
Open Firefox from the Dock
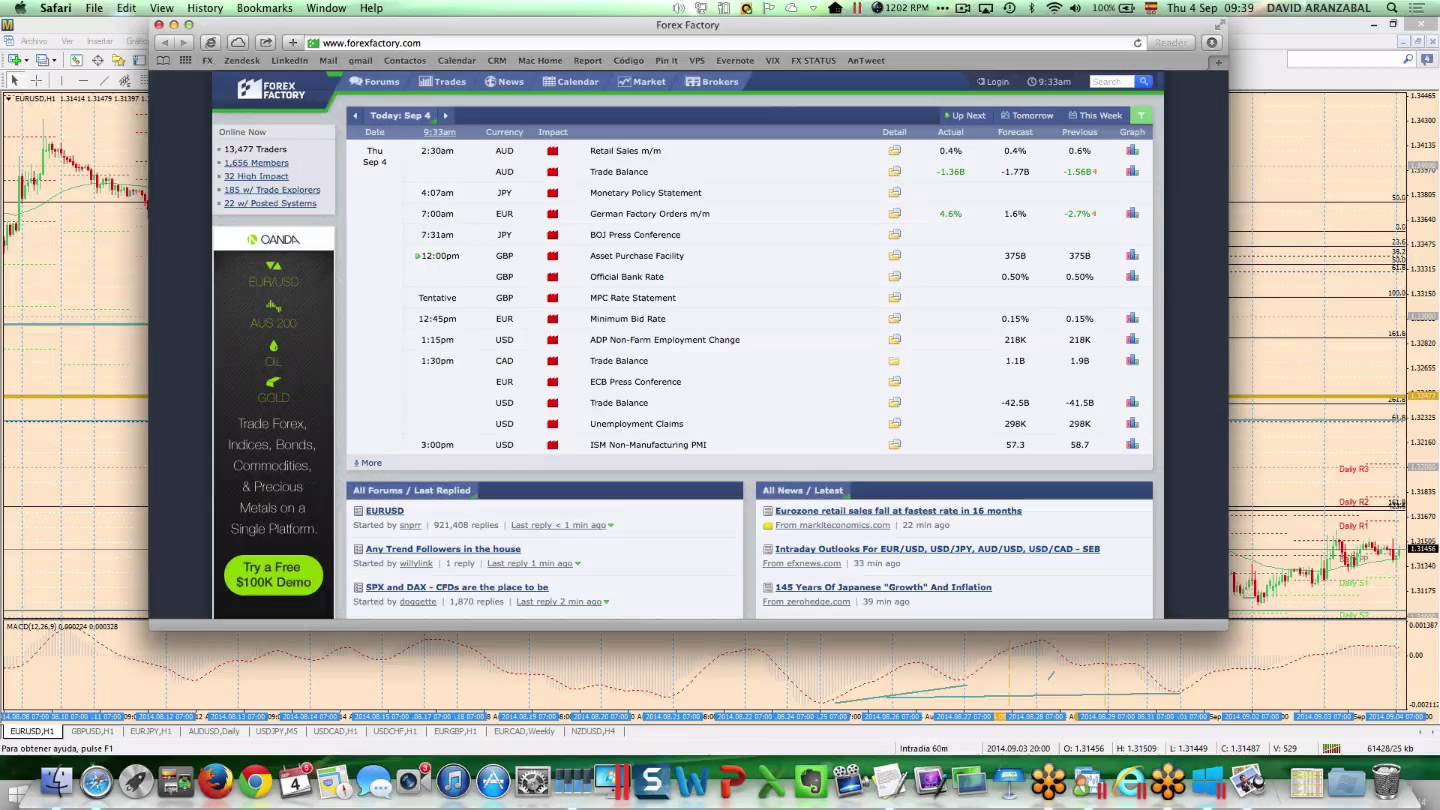(215, 781)
